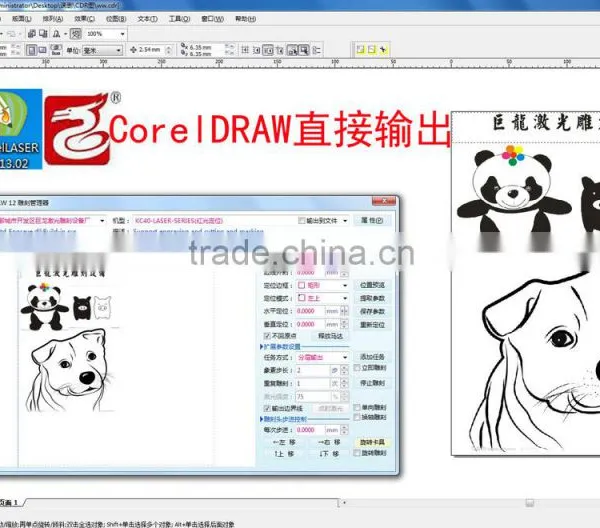
Task: Collapse the 扩展参数设置 section
Action: point(261,347)
